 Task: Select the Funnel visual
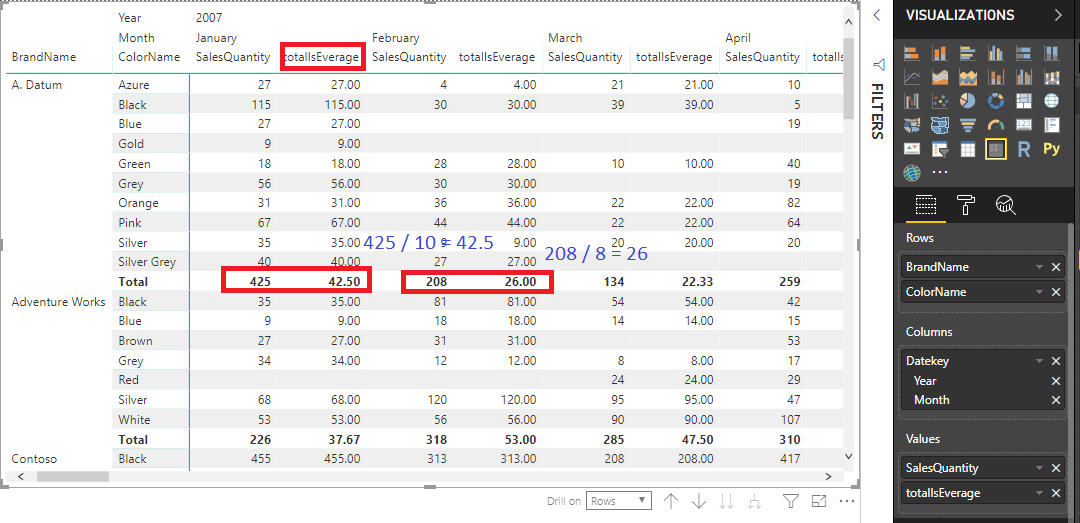click(968, 125)
